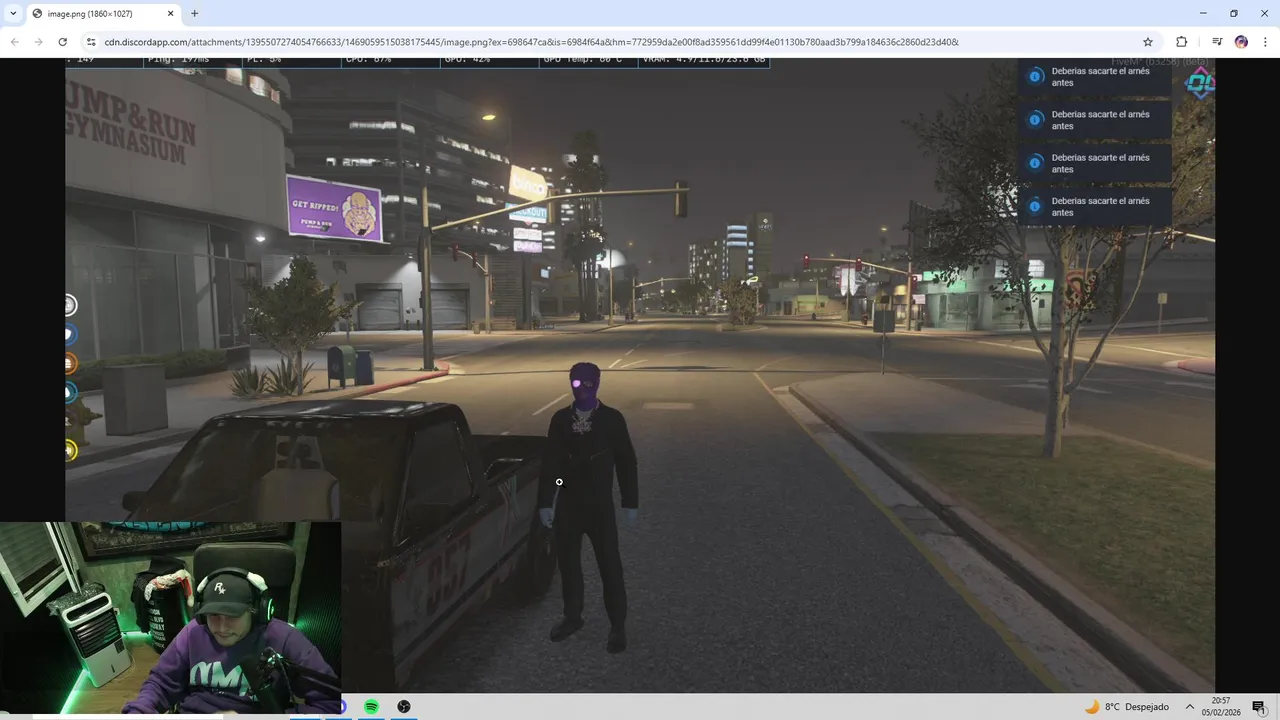Click the orange hunger burger indicator
The width and height of the screenshot is (1280, 720).
click(70, 363)
